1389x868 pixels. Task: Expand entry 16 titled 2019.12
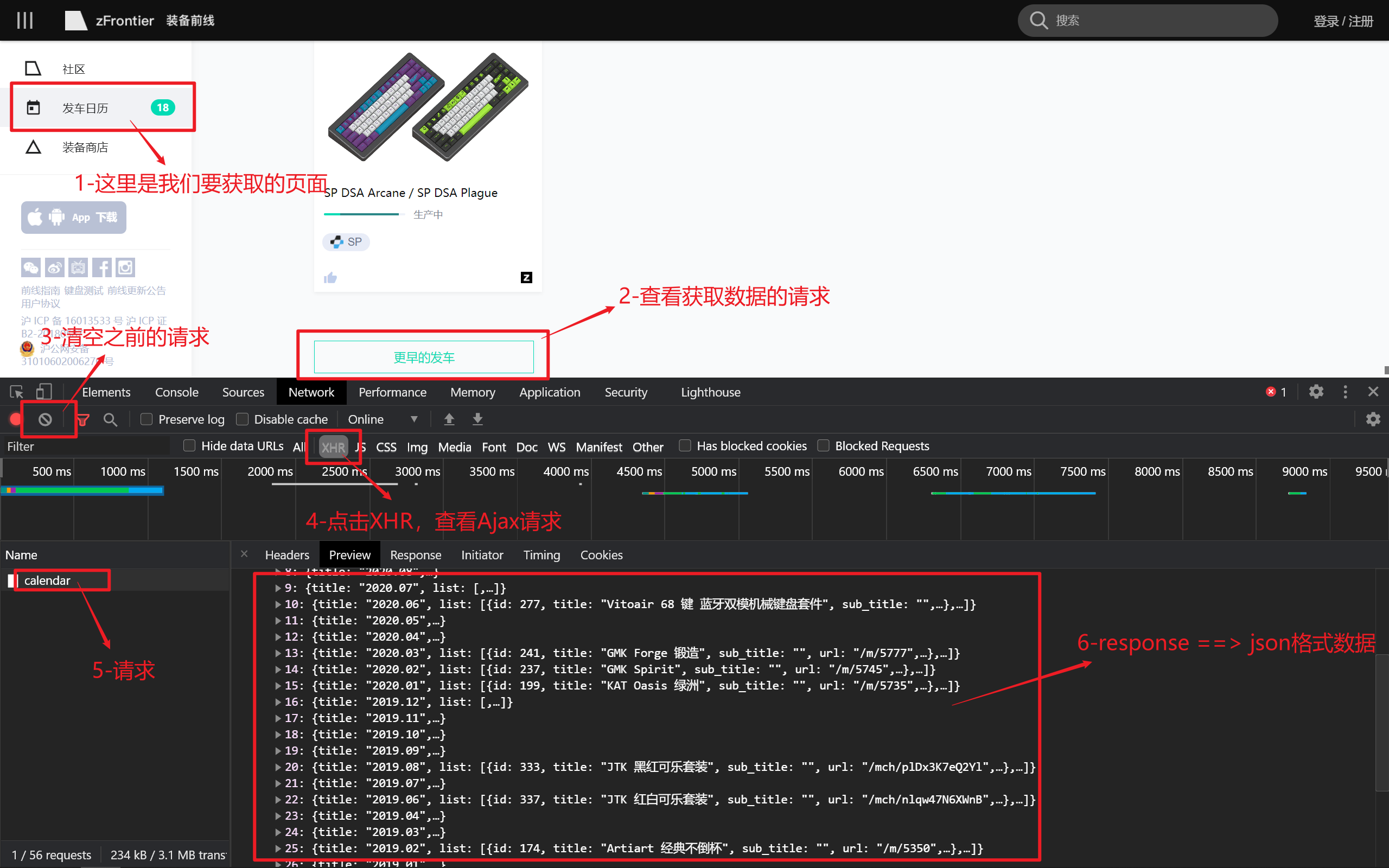[278, 702]
